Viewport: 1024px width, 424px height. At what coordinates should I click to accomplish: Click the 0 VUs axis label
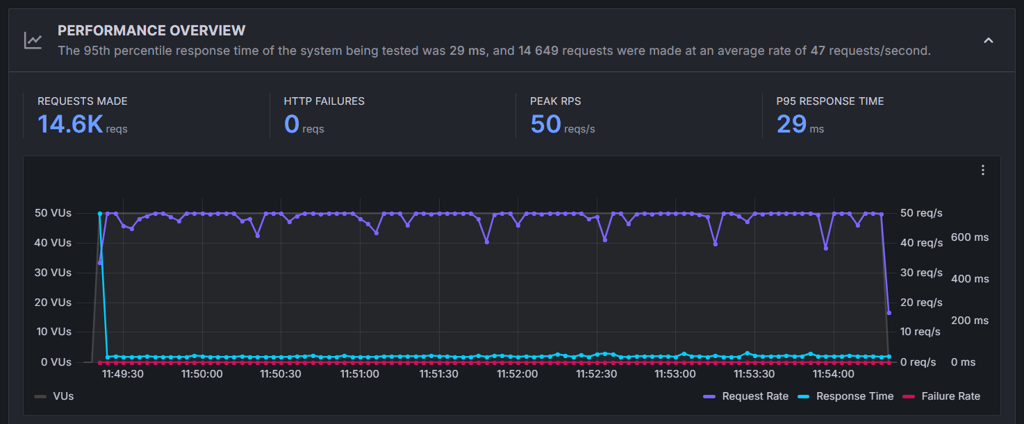(x=55, y=362)
